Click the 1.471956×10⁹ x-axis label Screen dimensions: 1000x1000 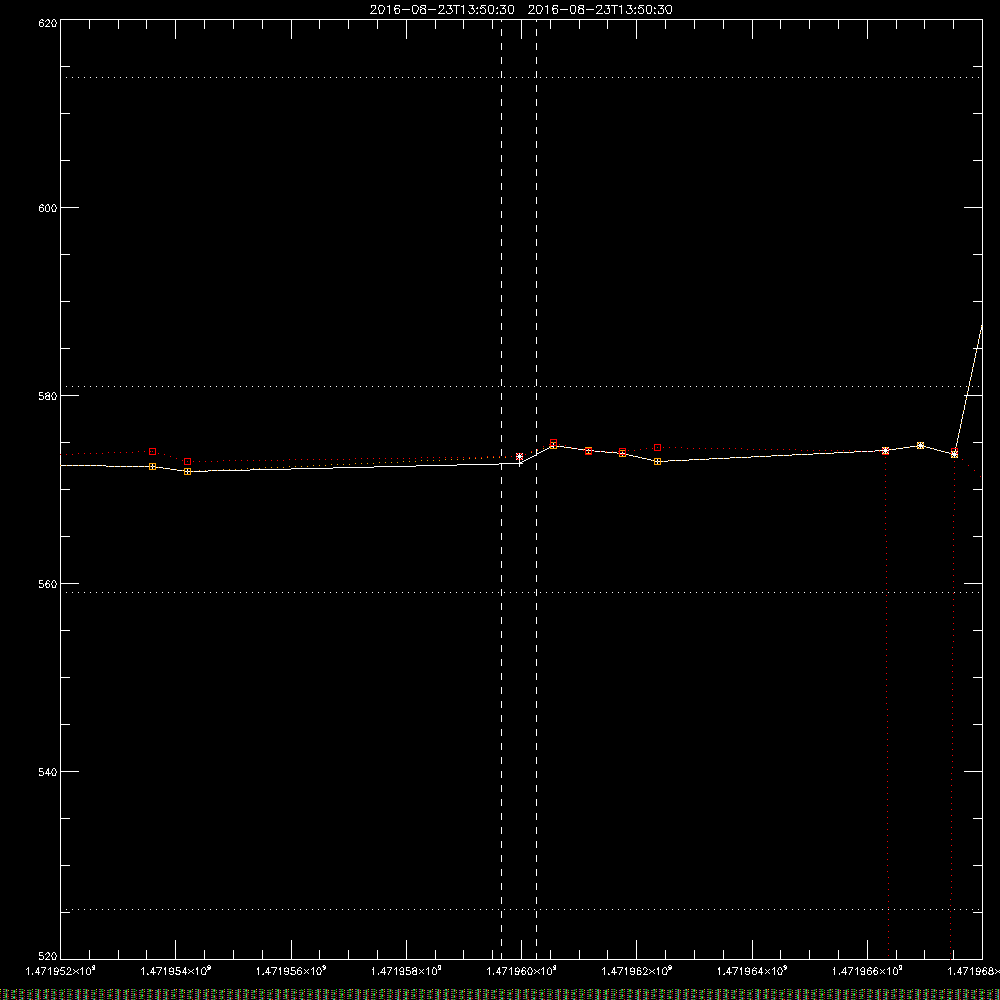291,971
